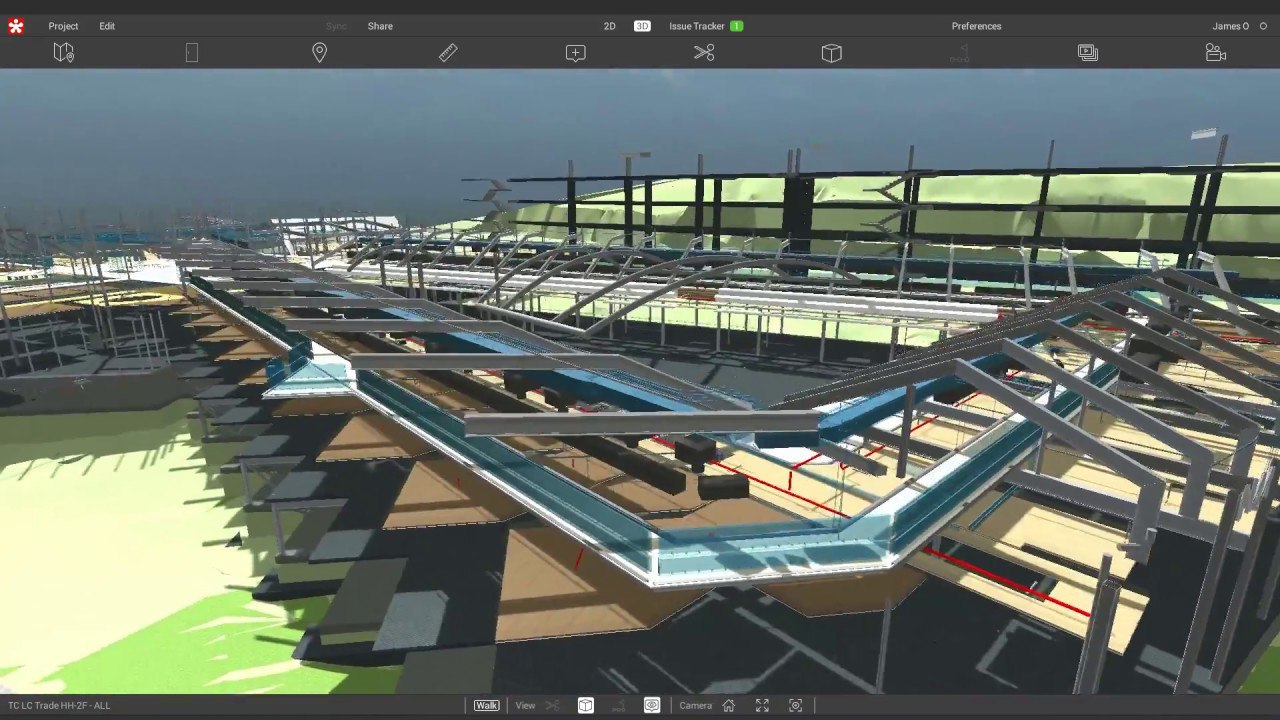Click the View label in bottom bar
This screenshot has width=1280, height=720.
(525, 705)
